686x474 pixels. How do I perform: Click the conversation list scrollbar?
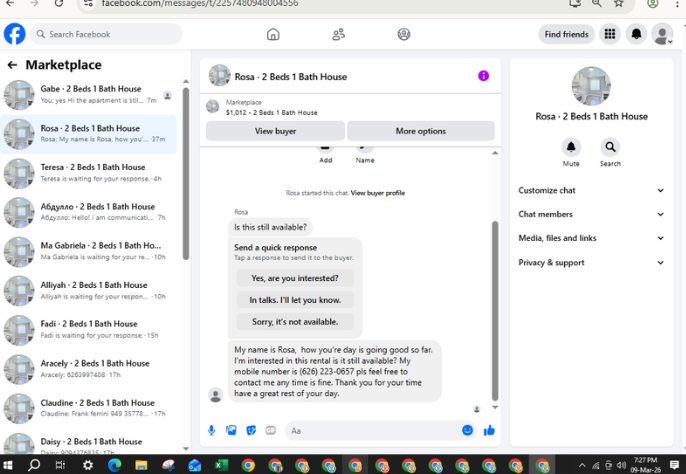(x=186, y=173)
